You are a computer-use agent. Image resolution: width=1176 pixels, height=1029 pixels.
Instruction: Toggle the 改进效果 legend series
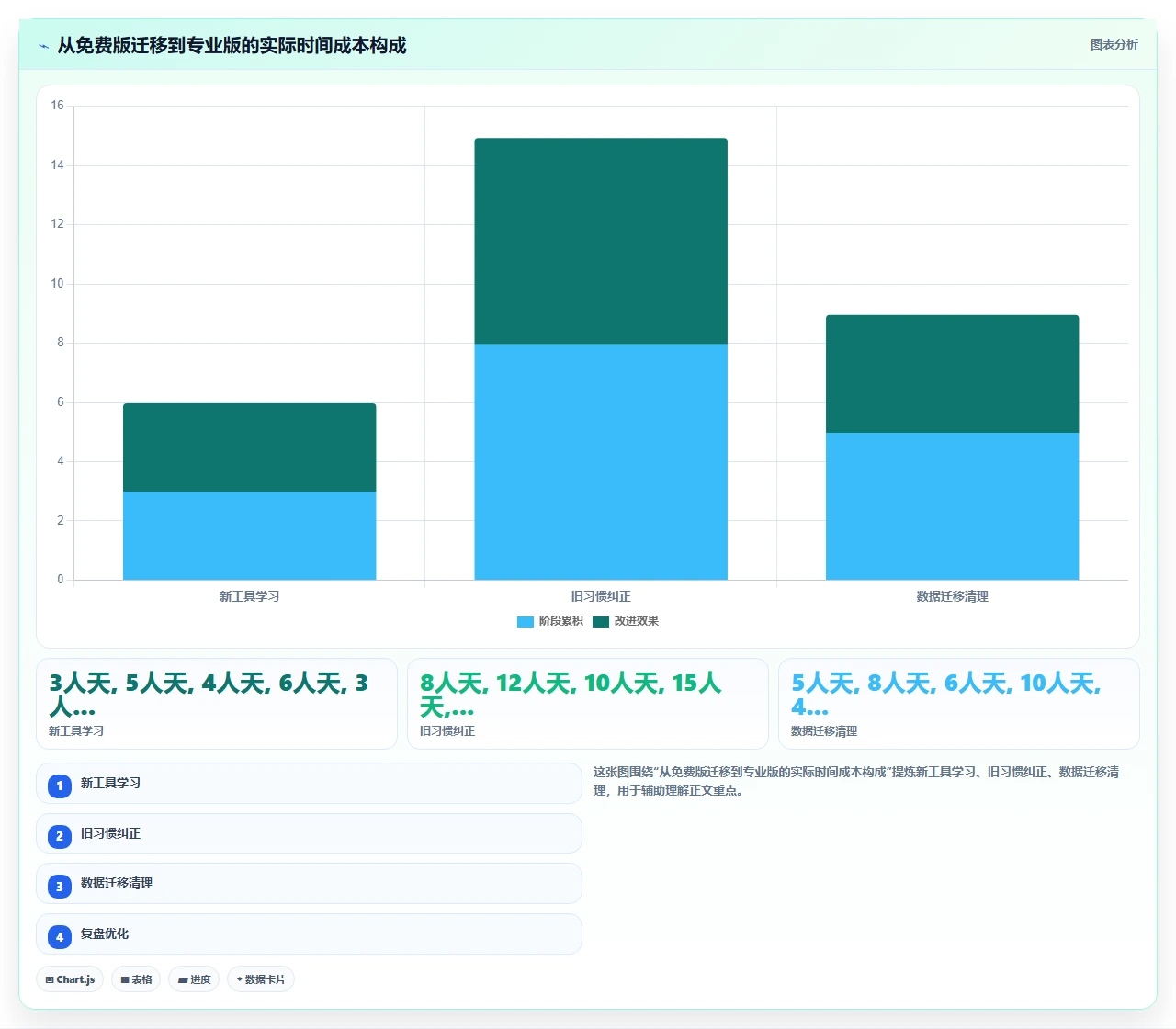626,621
